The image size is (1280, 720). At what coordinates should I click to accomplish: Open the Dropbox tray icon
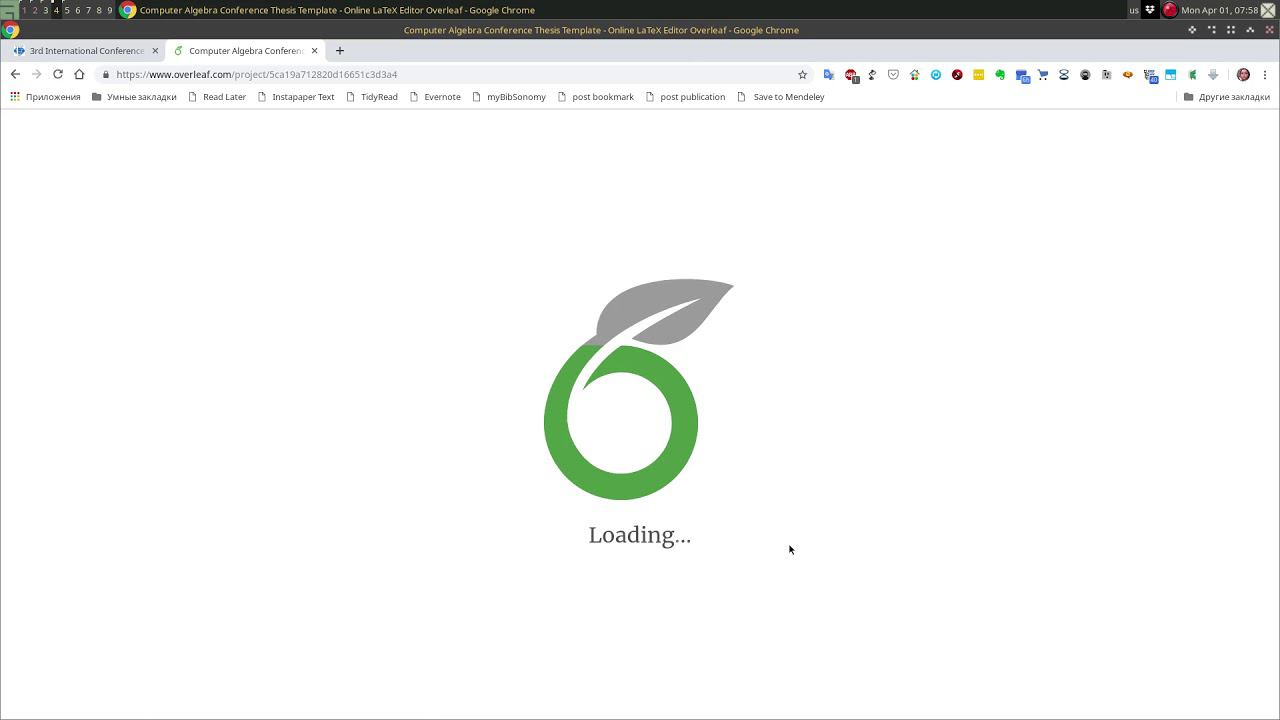click(1150, 10)
